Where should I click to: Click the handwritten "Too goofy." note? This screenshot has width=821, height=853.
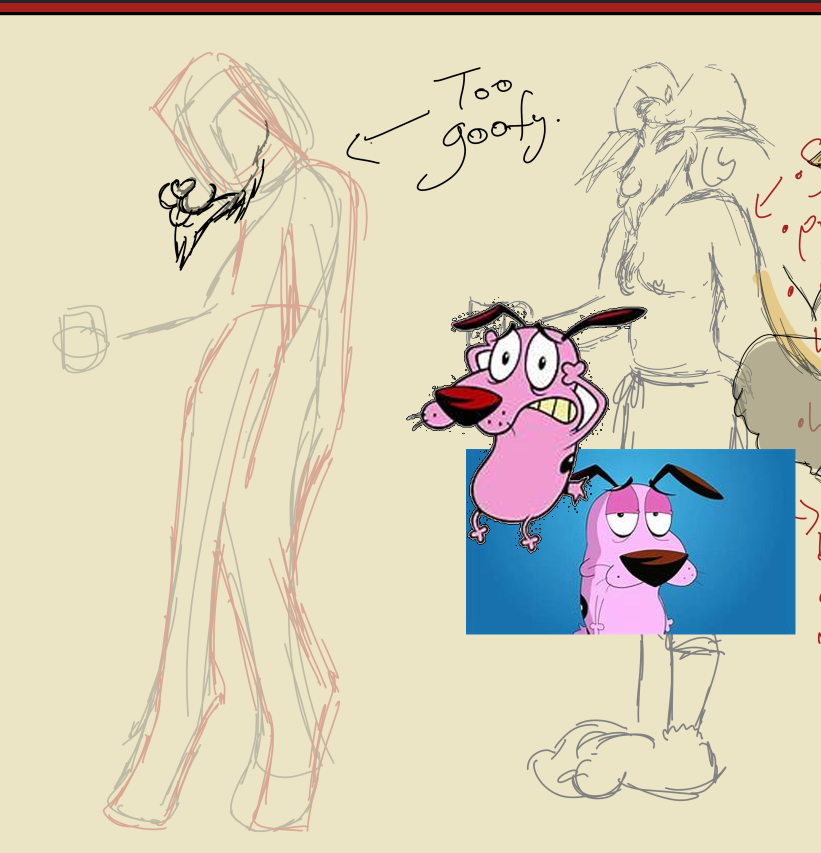487,128
